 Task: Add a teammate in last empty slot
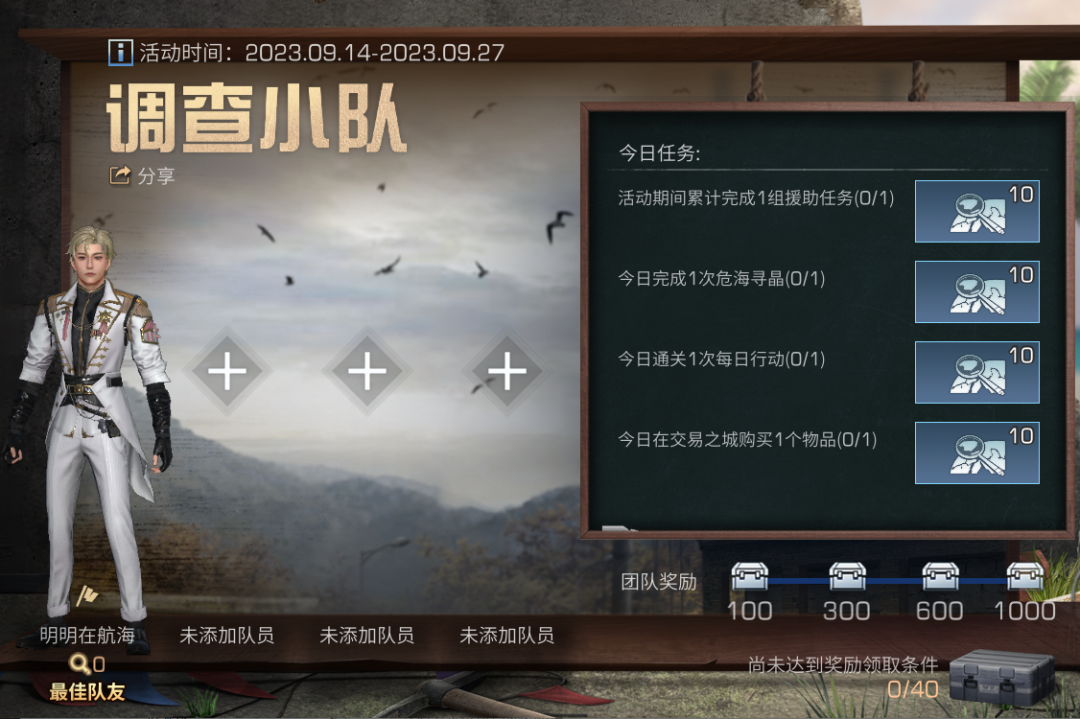pos(507,372)
